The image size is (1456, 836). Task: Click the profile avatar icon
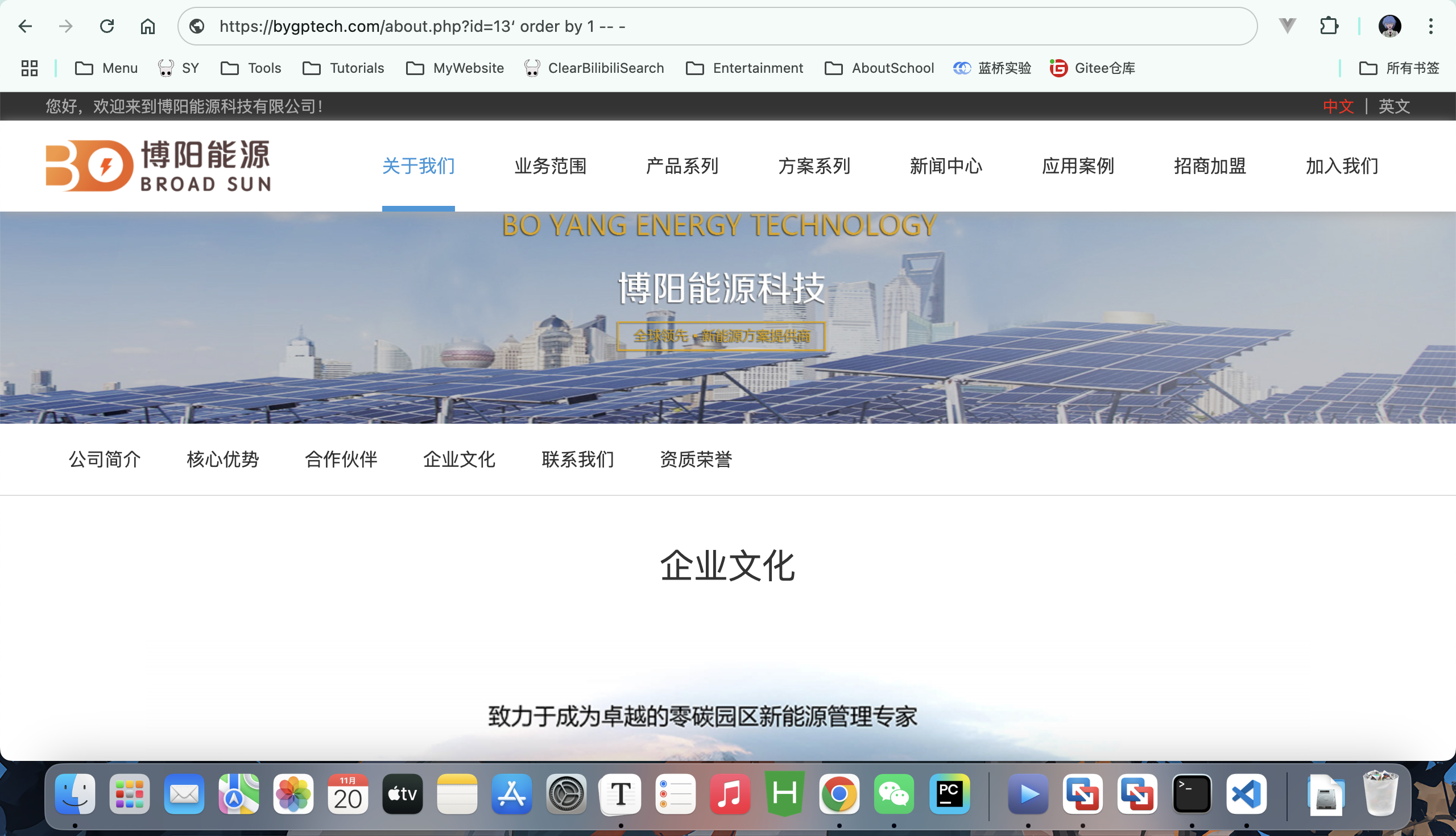pos(1389,26)
